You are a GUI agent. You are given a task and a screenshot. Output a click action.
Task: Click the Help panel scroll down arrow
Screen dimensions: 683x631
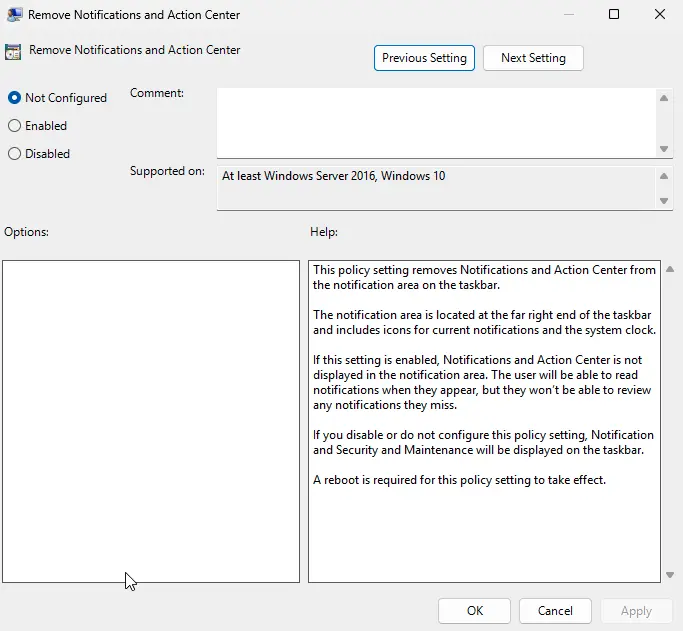(x=669, y=575)
